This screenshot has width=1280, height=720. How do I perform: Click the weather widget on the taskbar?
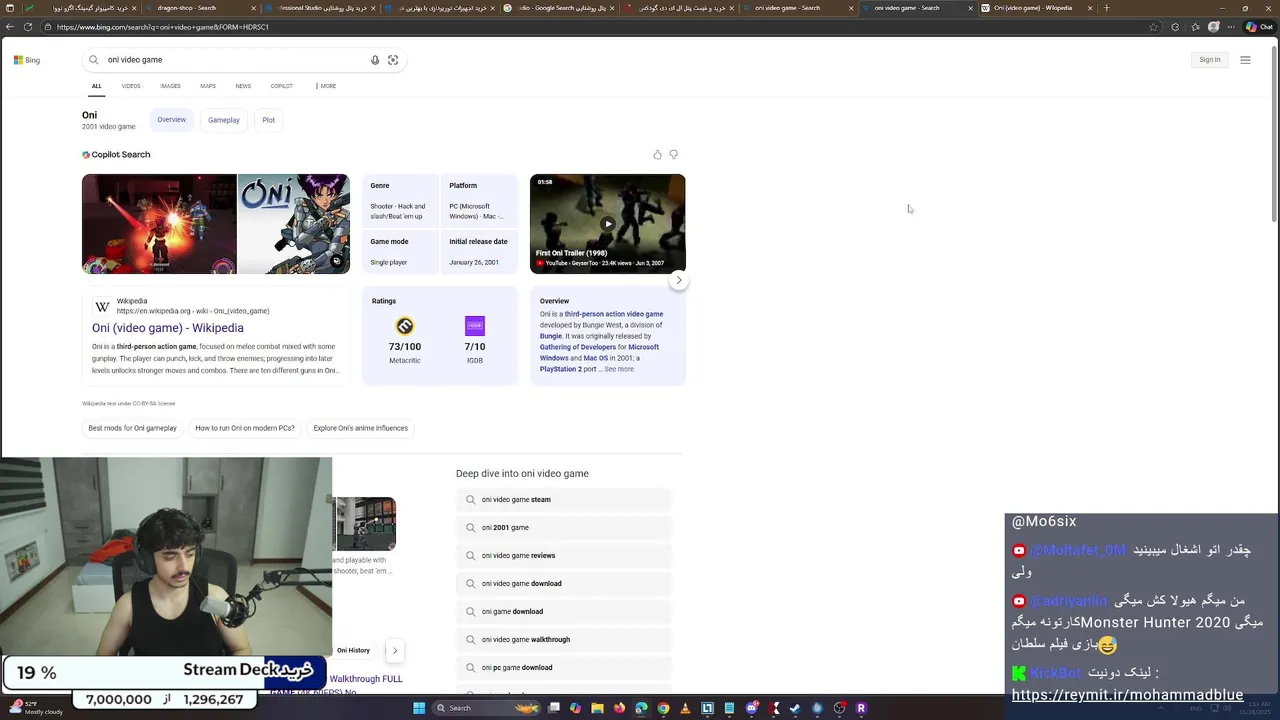pyautogui.click(x=35, y=708)
